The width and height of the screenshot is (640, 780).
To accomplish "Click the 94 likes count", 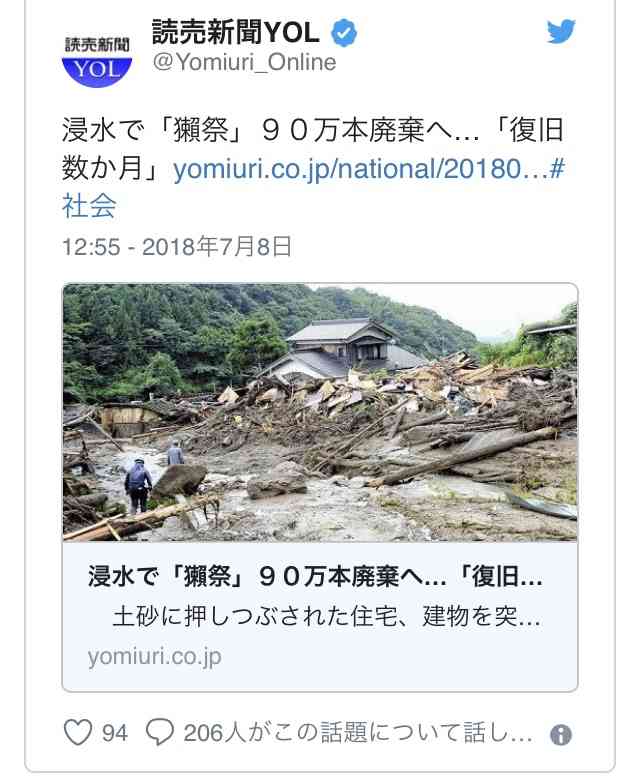I will tap(114, 733).
